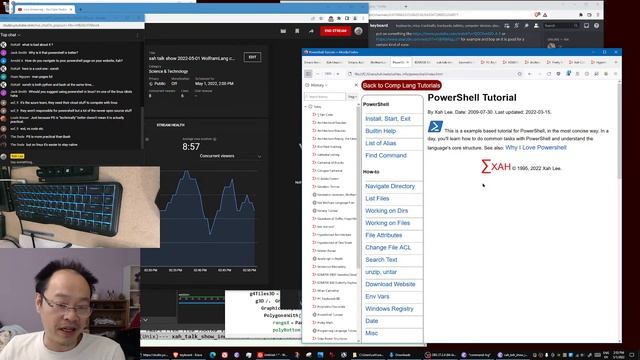Image resolution: width=640 pixels, height=360 pixels.
Task: Click the history sidebar scrollbar
Action: pyautogui.click(x=359, y=188)
